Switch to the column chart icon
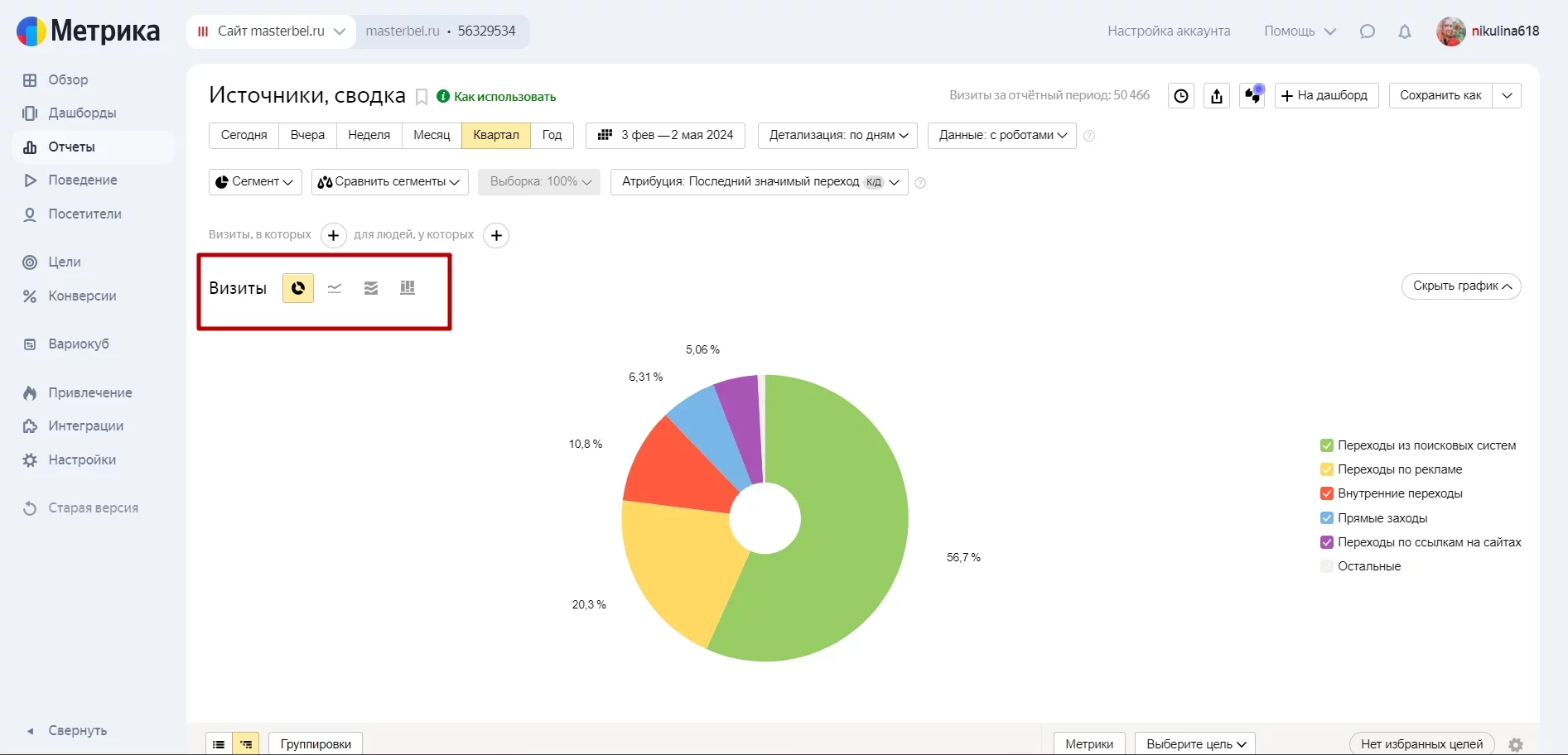Screen dimensions: 1568x755 [408, 288]
